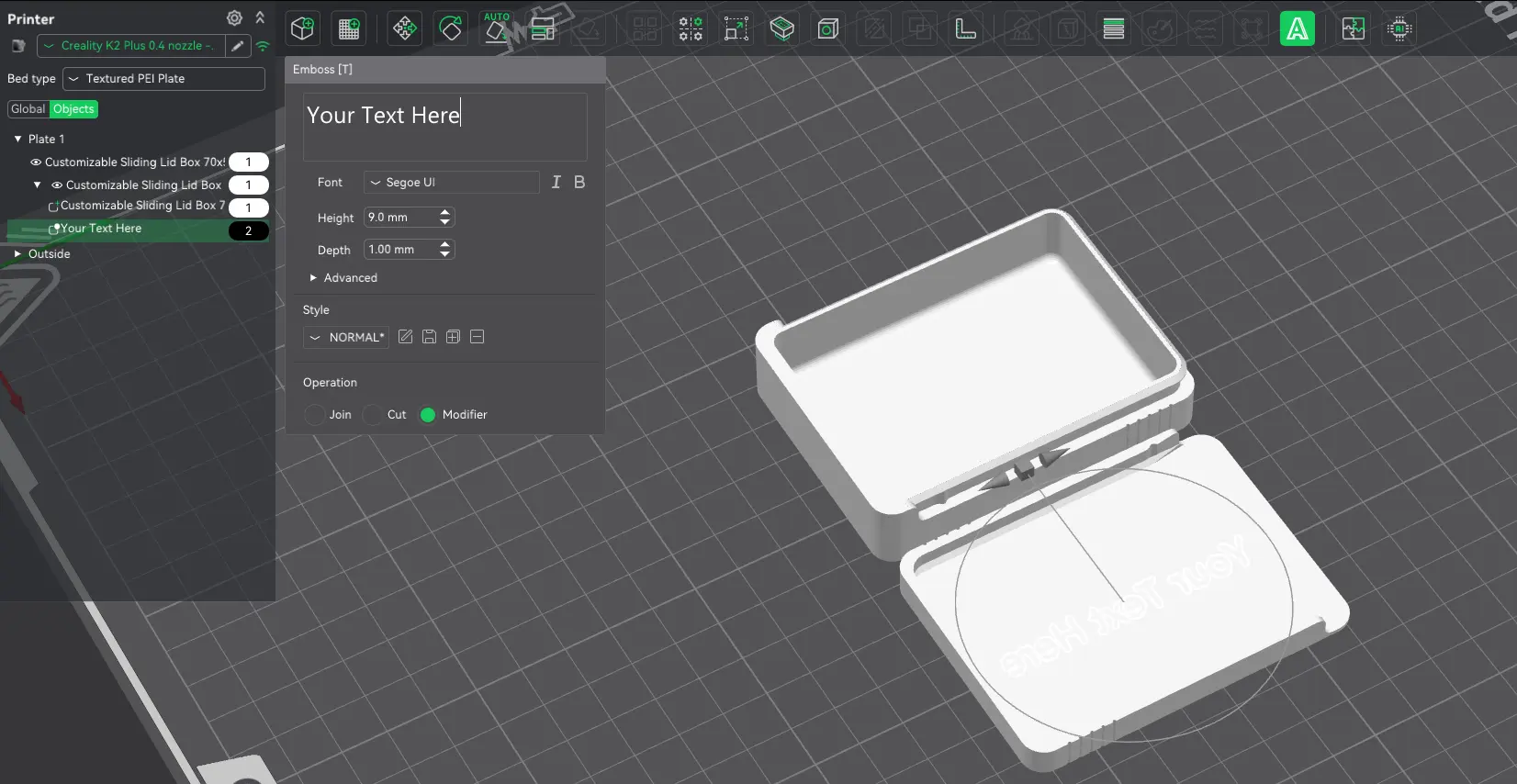Select the Customizable Sliding Lid Box 7 part
This screenshot has height=784, width=1517.
[142, 206]
